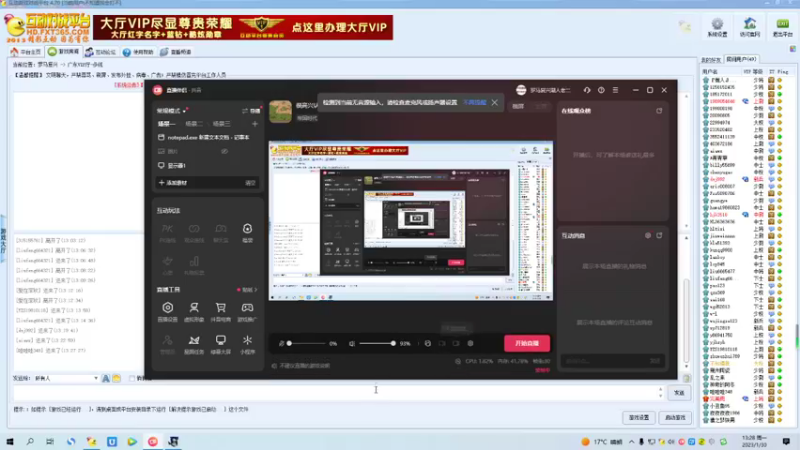Viewport: 800px width, 450px height.
Task: Adjust the microphone volume slider
Action: (306, 343)
